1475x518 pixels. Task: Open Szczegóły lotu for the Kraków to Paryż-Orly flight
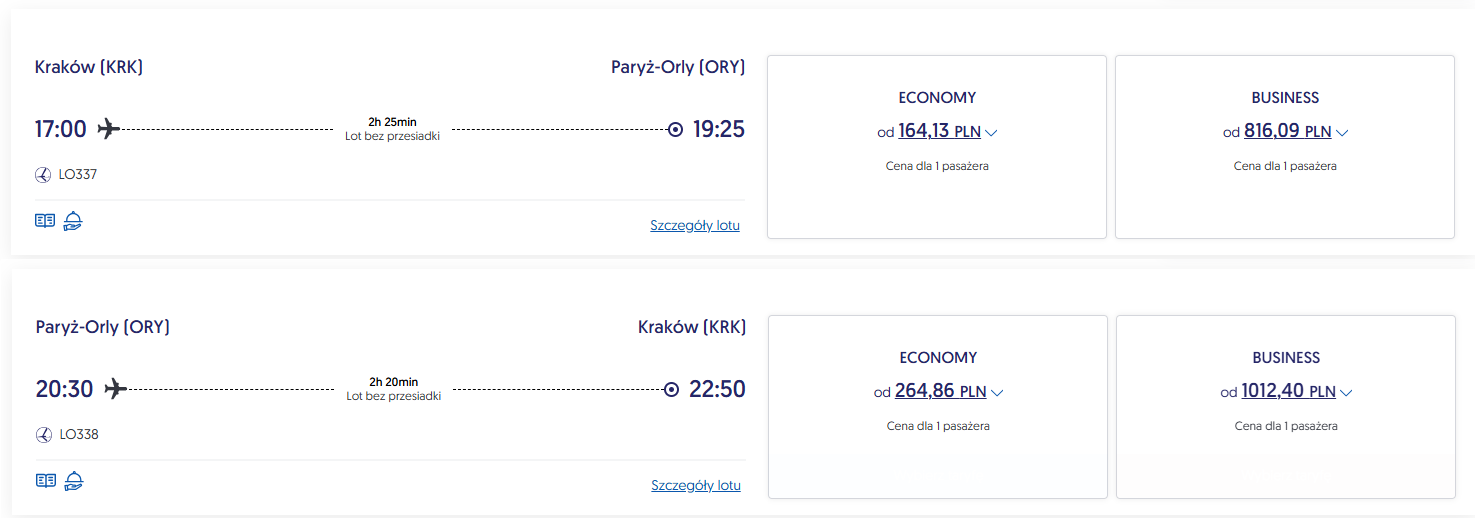point(695,226)
